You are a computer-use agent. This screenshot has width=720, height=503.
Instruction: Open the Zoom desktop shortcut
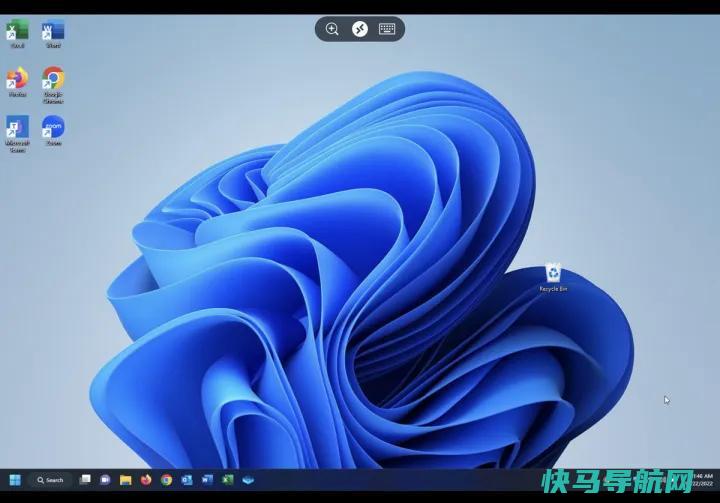[x=53, y=130]
